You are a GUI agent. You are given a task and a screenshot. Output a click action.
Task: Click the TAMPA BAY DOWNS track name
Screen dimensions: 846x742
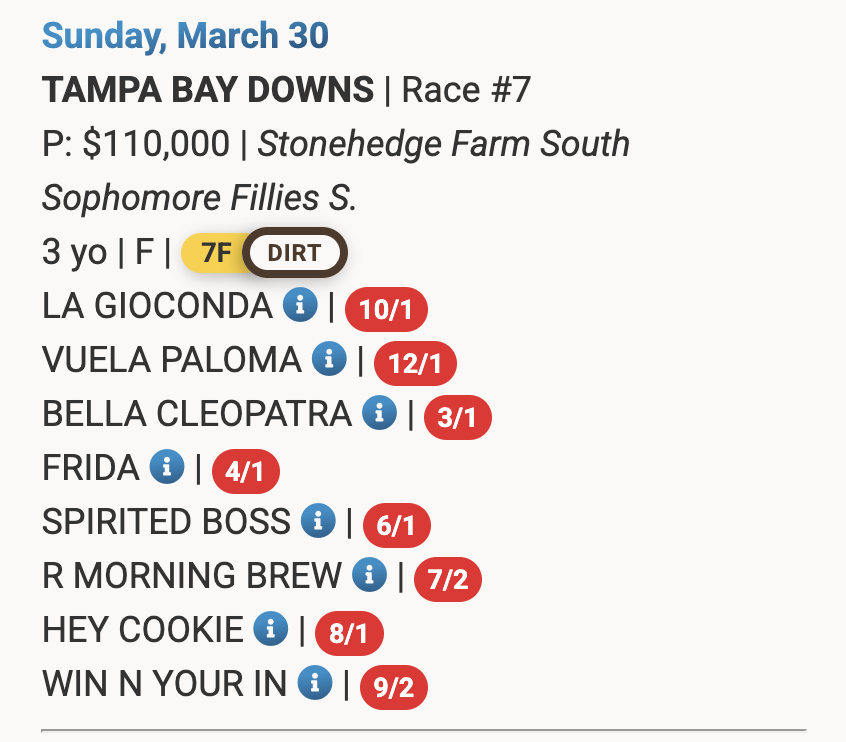pyautogui.click(x=208, y=90)
